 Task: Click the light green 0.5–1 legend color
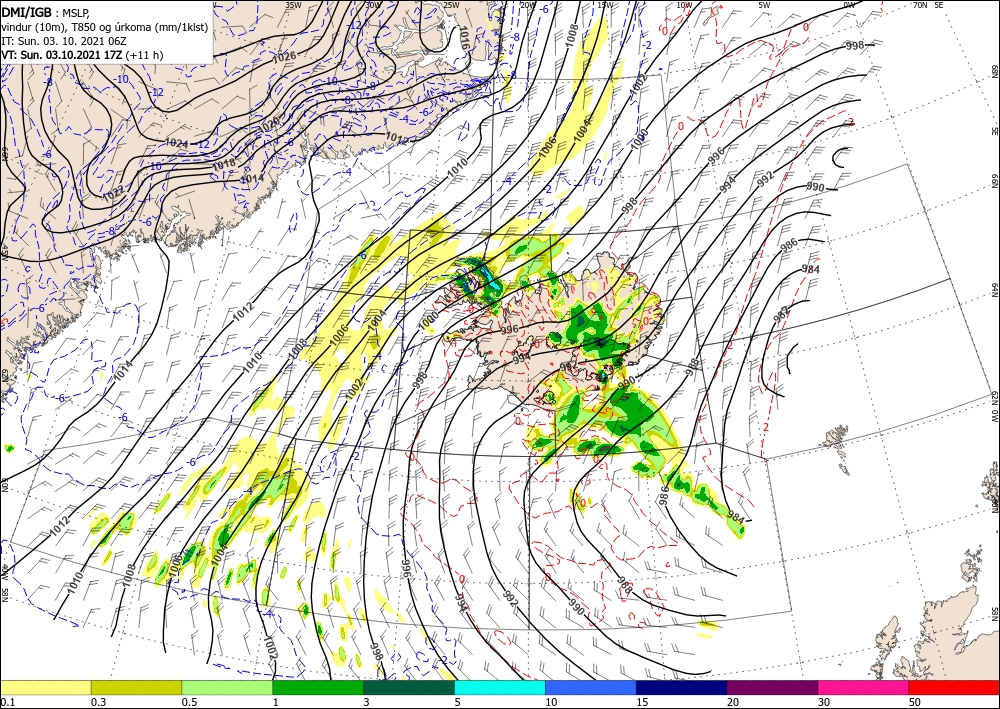pos(227,687)
